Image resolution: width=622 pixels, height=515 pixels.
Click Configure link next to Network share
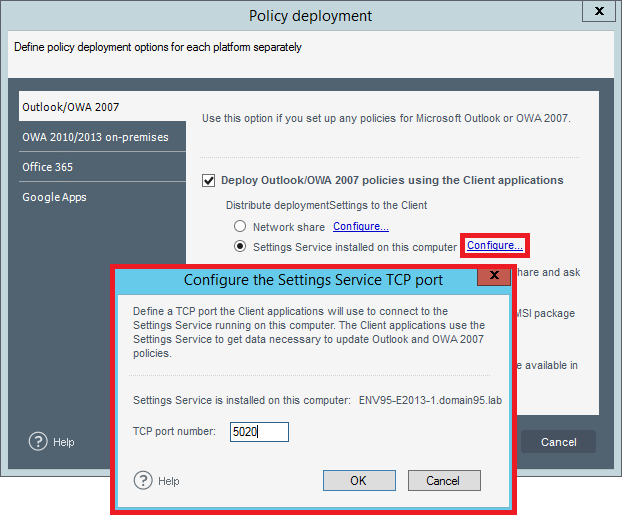(361, 227)
